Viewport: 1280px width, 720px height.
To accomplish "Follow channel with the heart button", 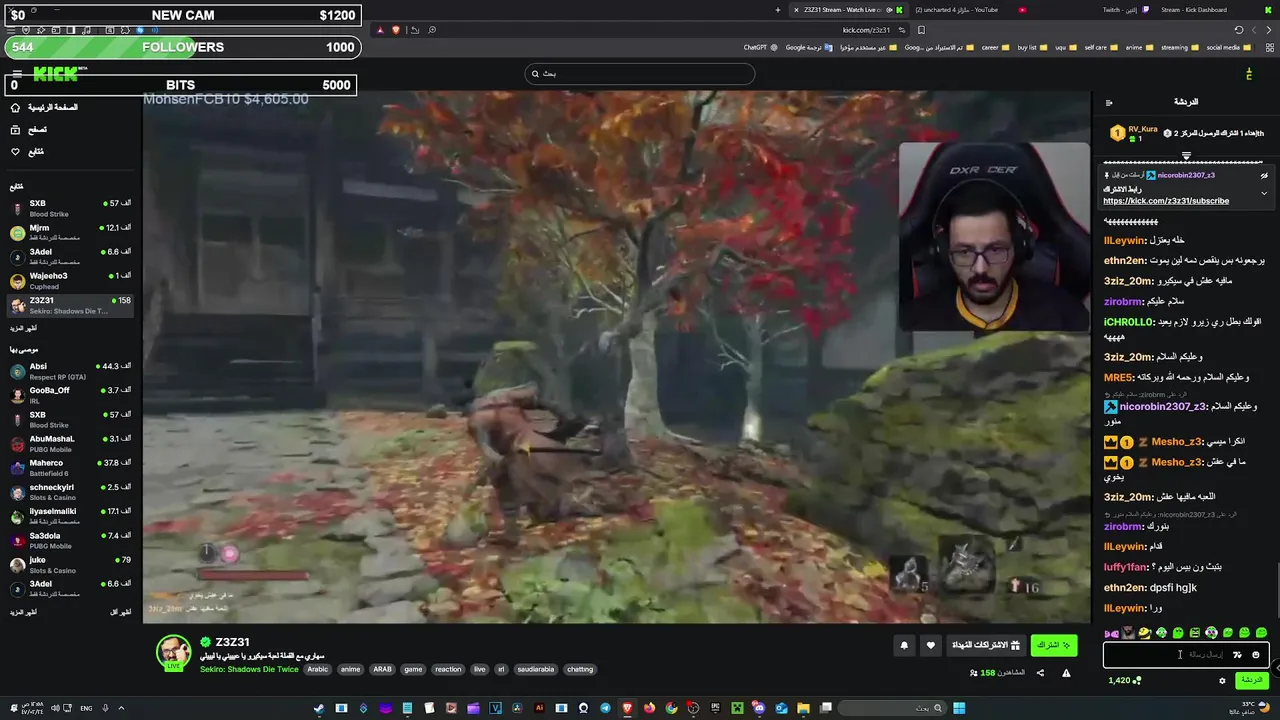I will coord(931,645).
